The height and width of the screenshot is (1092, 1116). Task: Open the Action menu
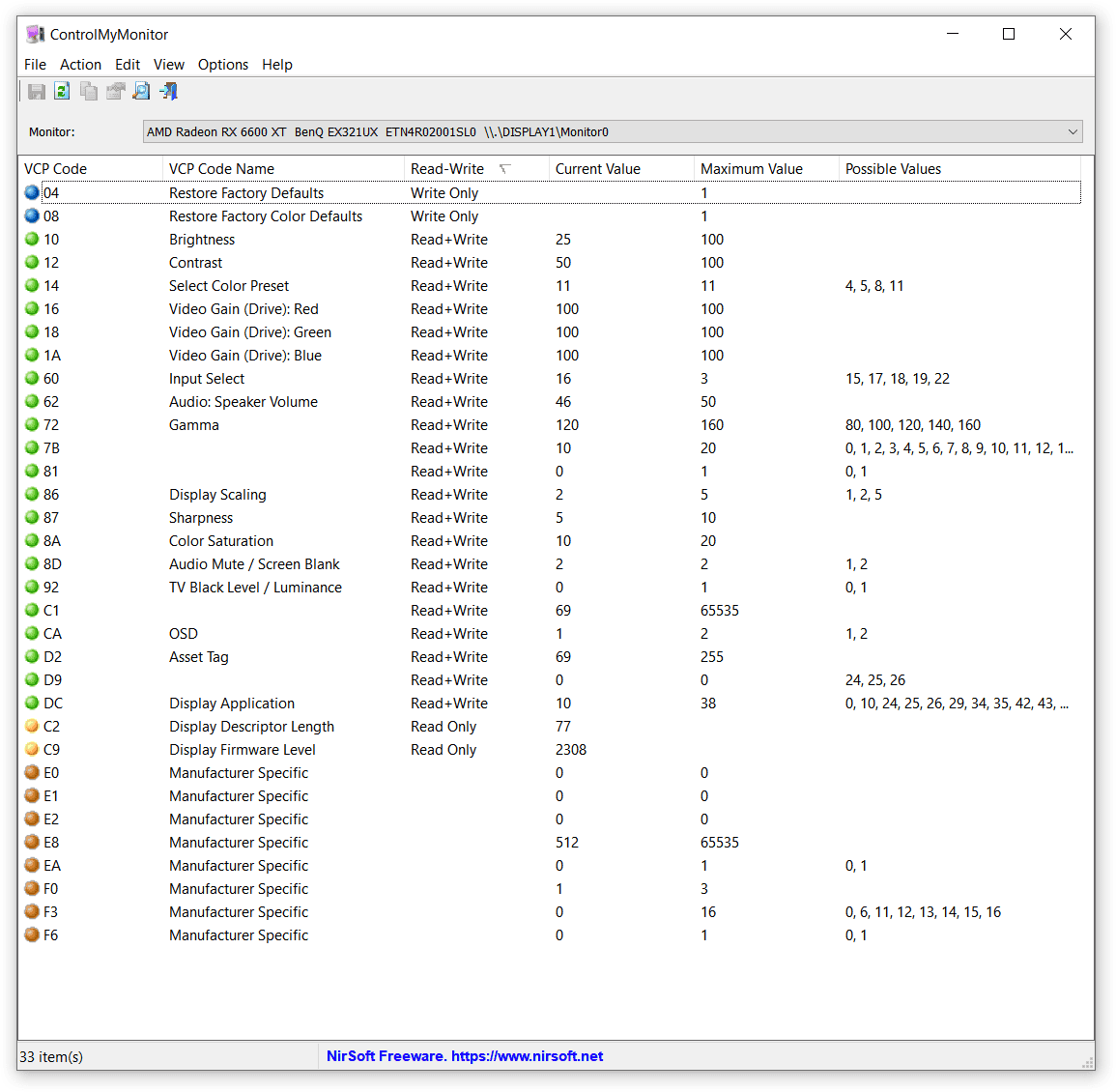(80, 65)
